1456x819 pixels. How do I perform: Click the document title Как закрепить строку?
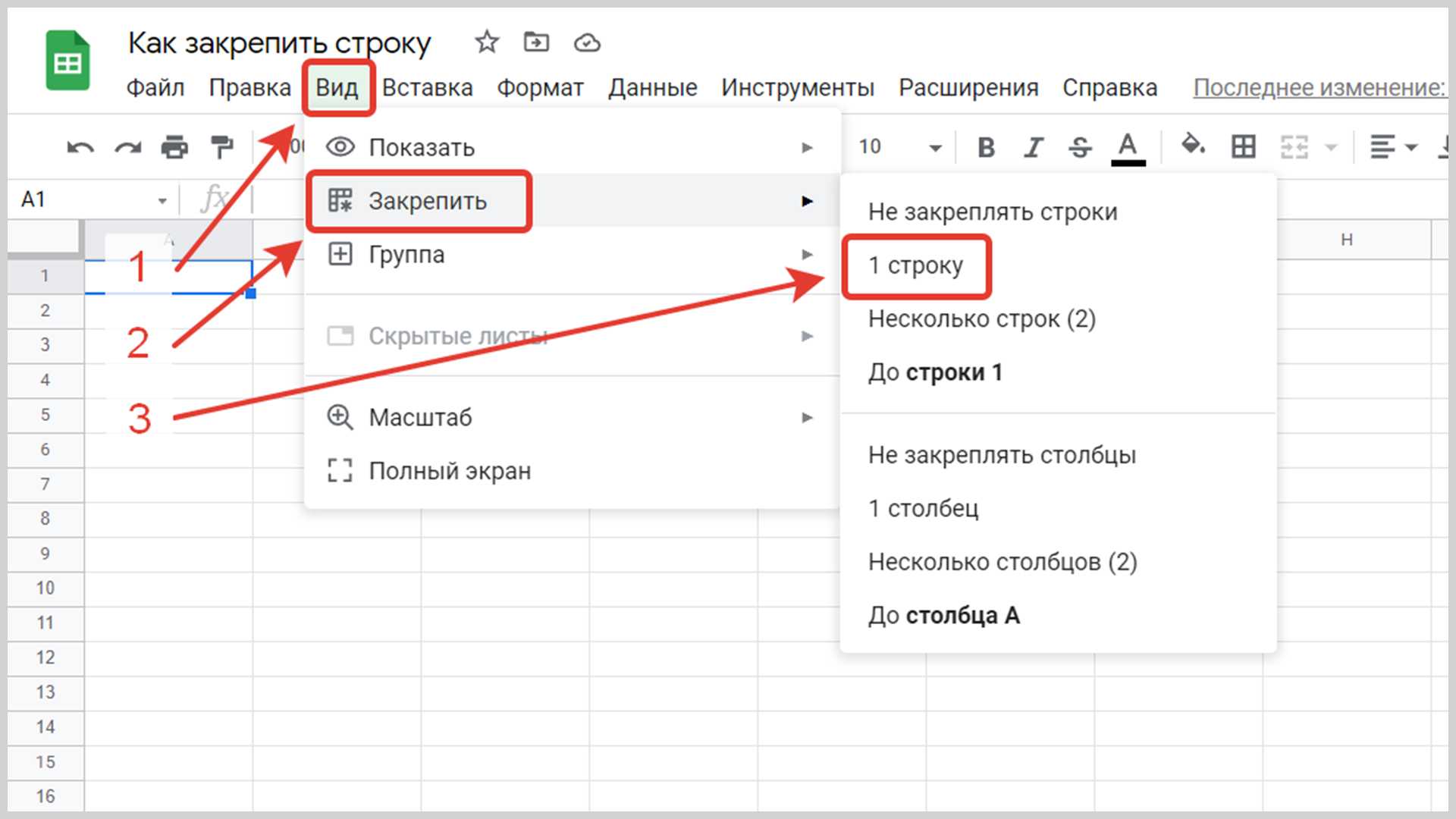[279, 43]
